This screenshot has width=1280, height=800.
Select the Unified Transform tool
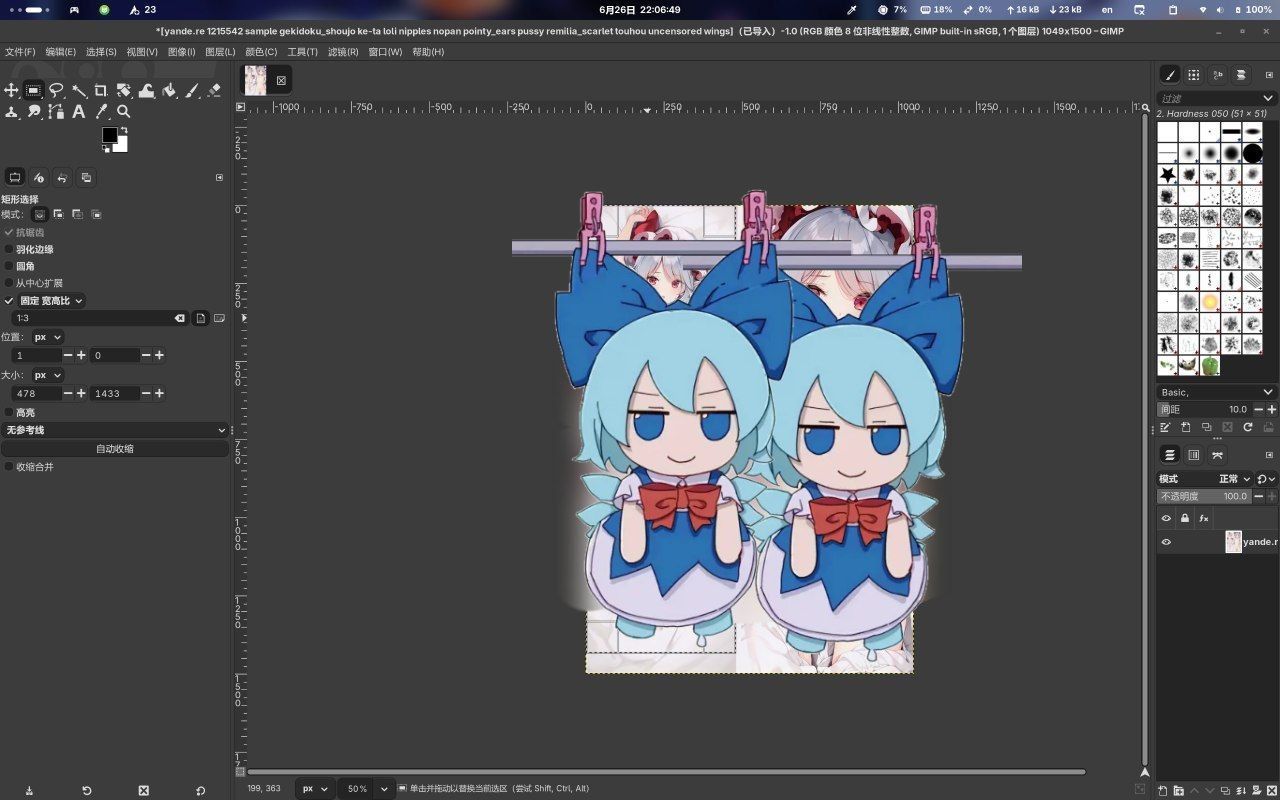(124, 90)
